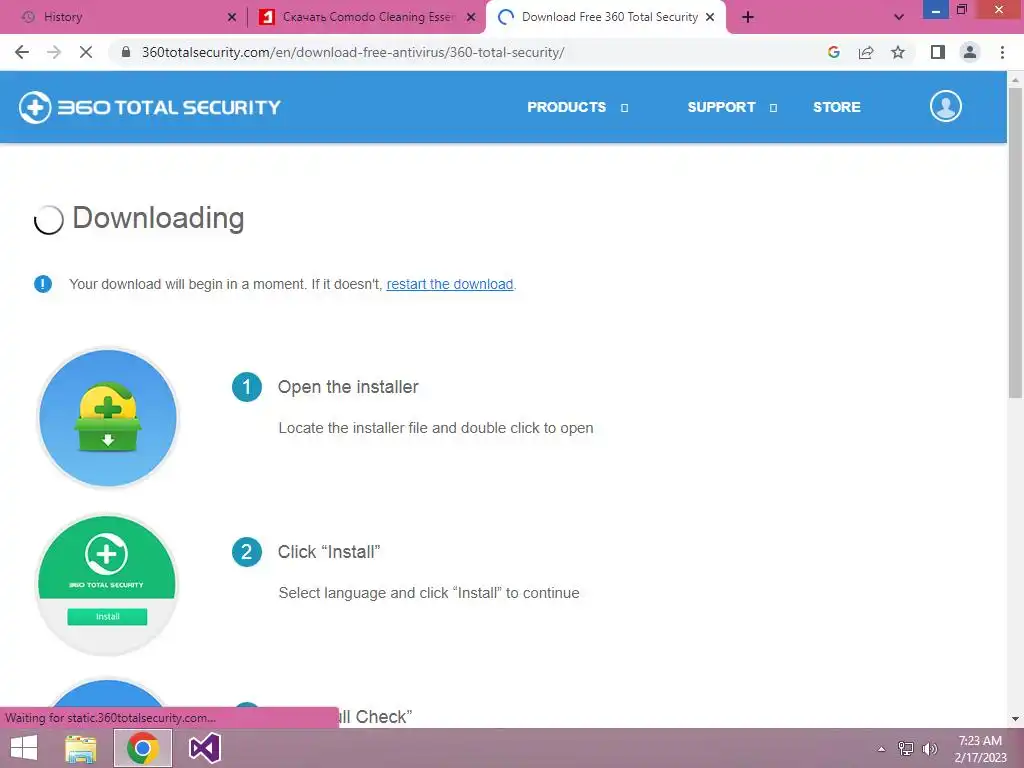Click step 1 number badge
1024x768 pixels.
tap(247, 387)
